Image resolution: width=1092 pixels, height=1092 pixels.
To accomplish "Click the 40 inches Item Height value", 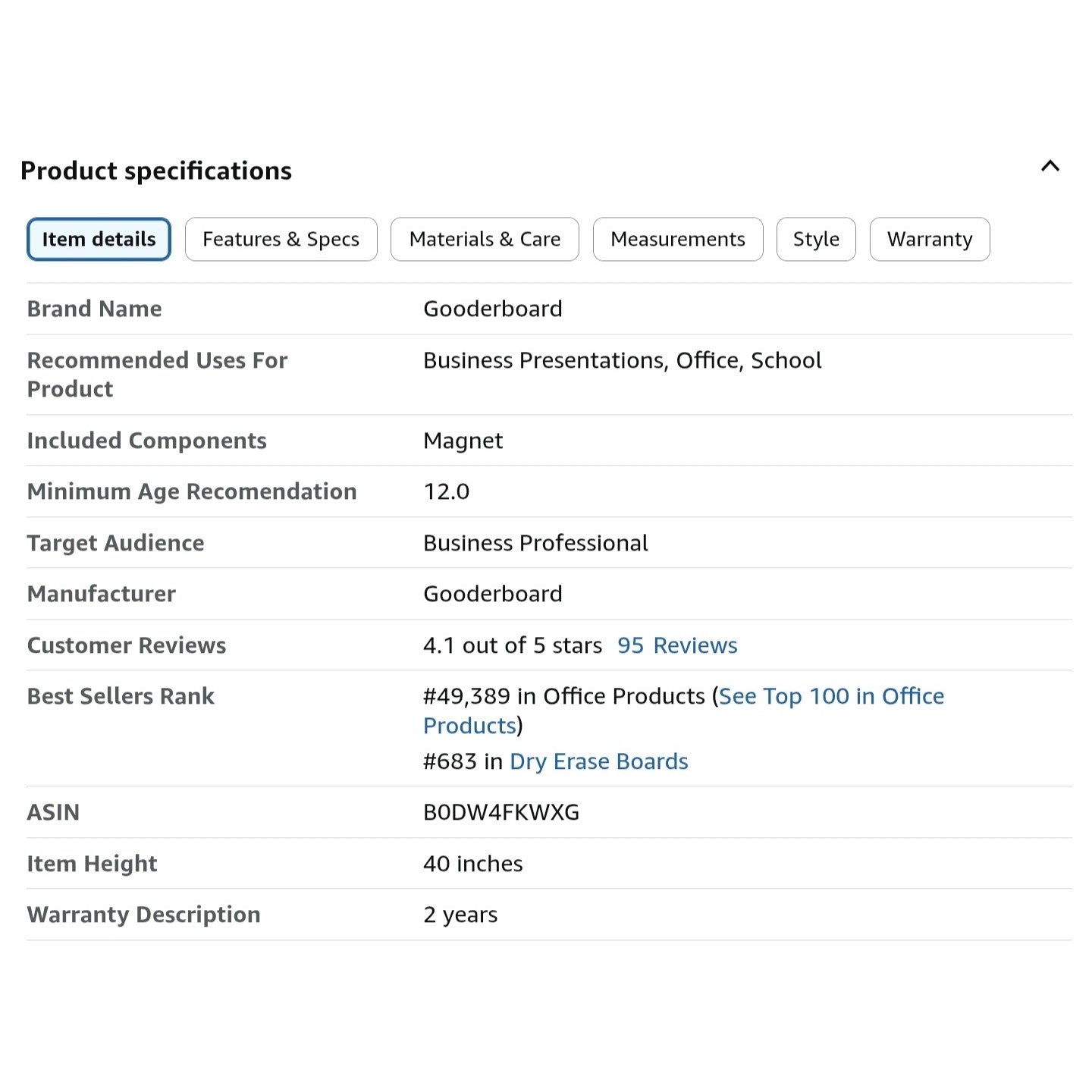I will click(x=472, y=864).
